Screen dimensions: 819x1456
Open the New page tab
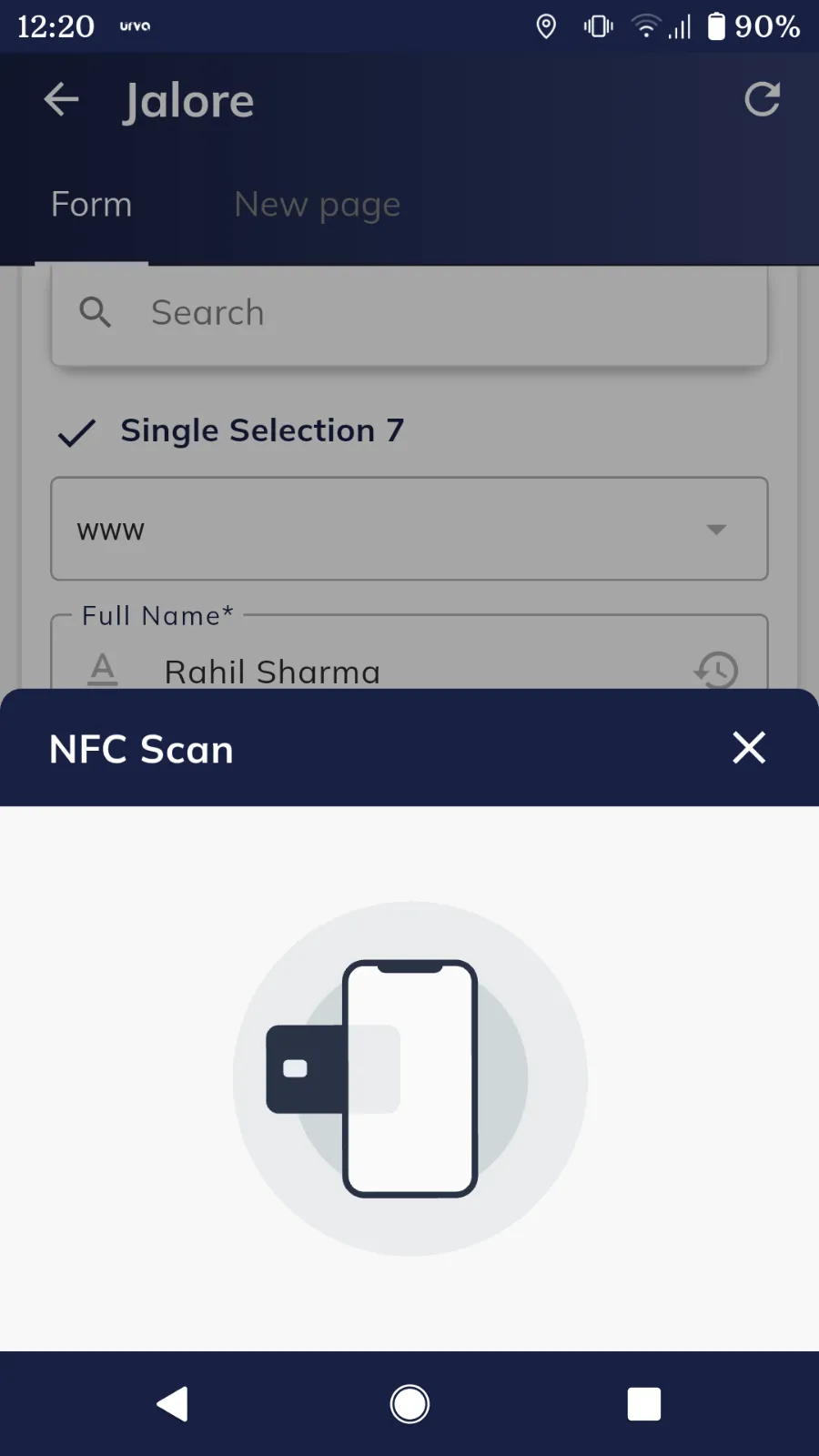(x=317, y=205)
